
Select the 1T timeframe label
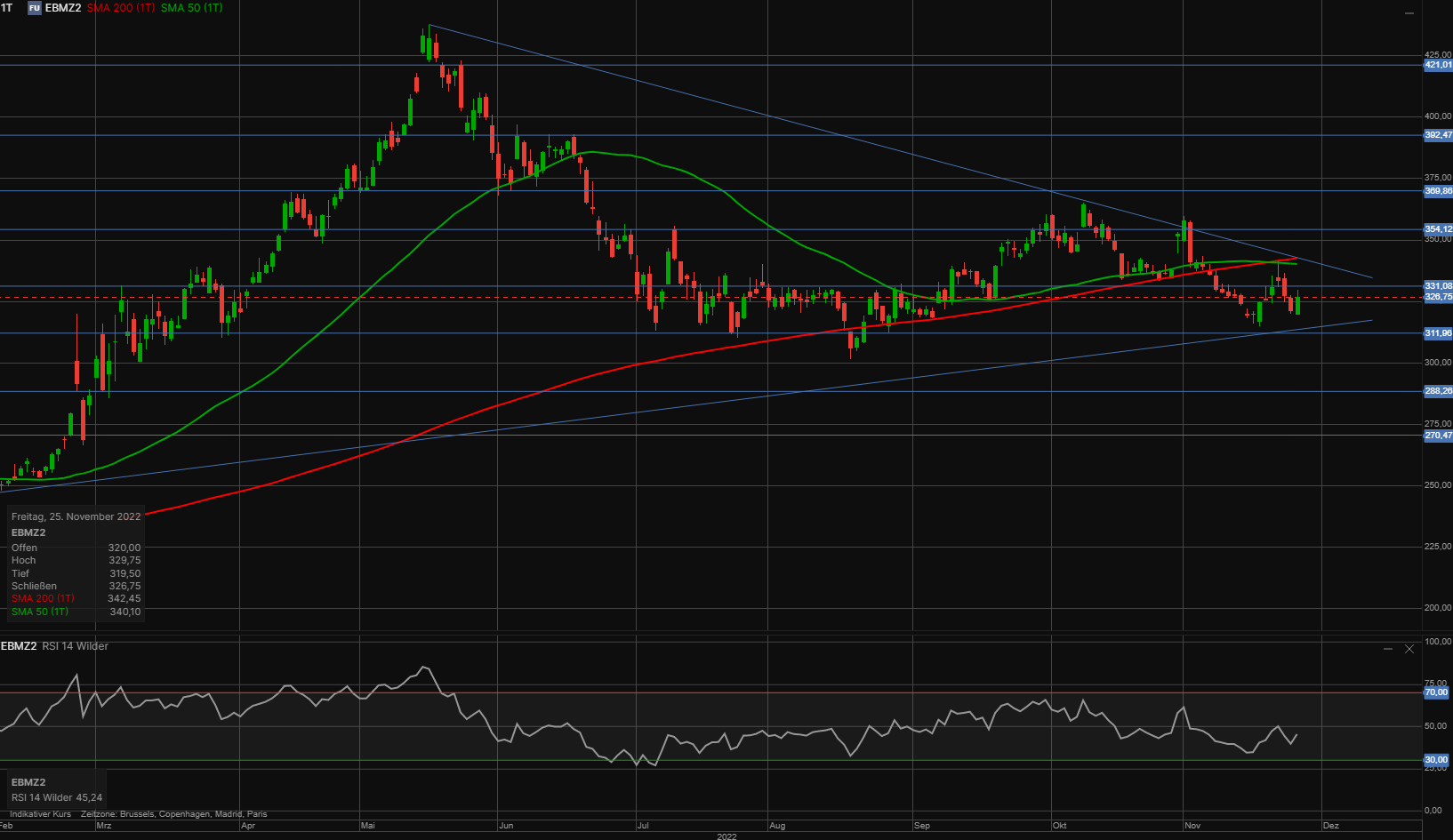pos(7,8)
